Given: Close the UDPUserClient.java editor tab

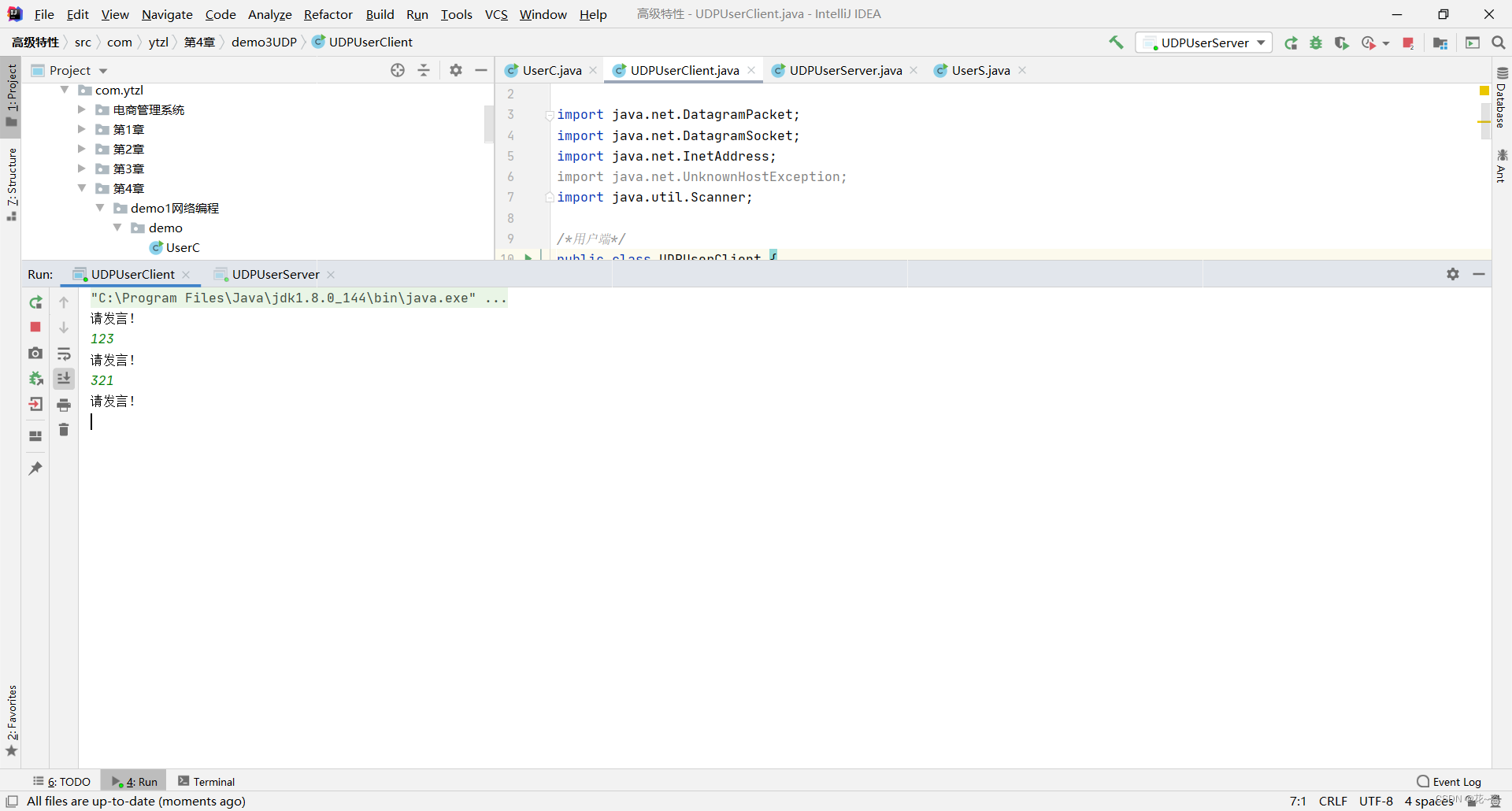Looking at the screenshot, I should (751, 70).
